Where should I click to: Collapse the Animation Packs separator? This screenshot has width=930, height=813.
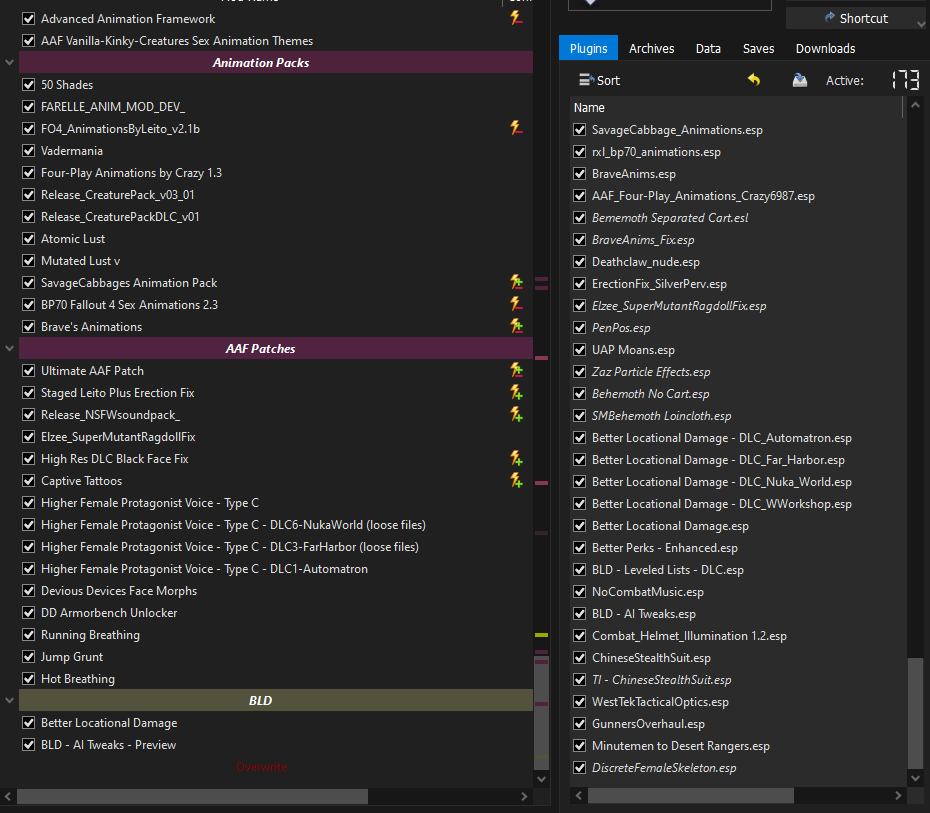9,62
